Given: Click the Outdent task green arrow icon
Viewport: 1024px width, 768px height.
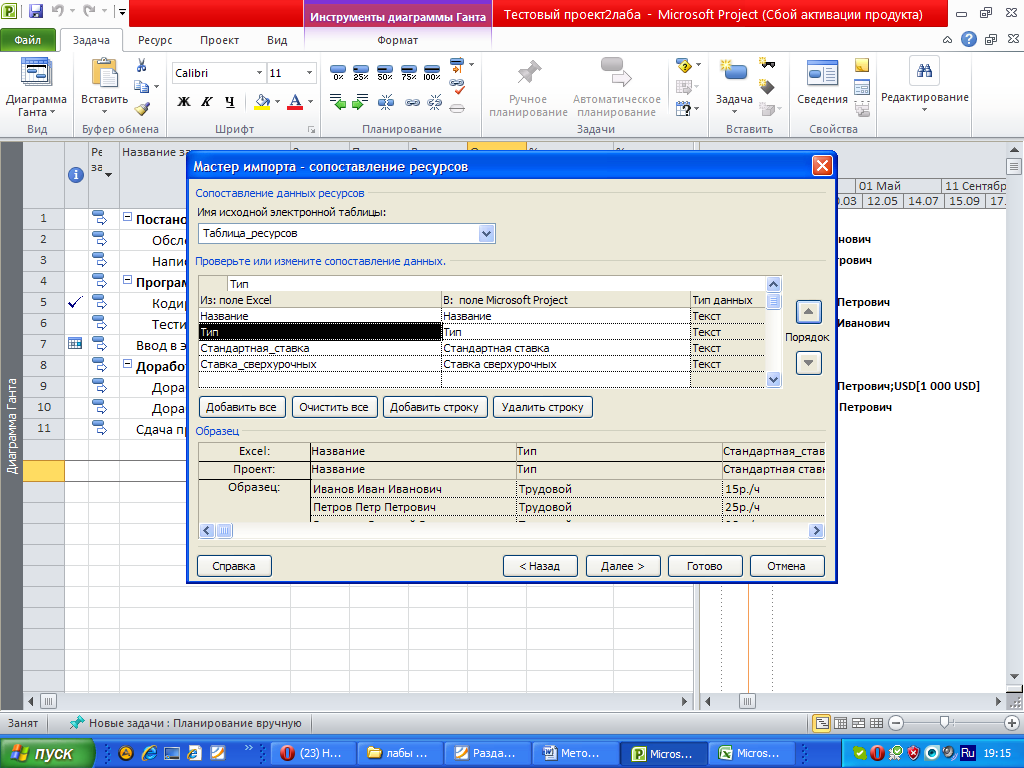Looking at the screenshot, I should (338, 102).
